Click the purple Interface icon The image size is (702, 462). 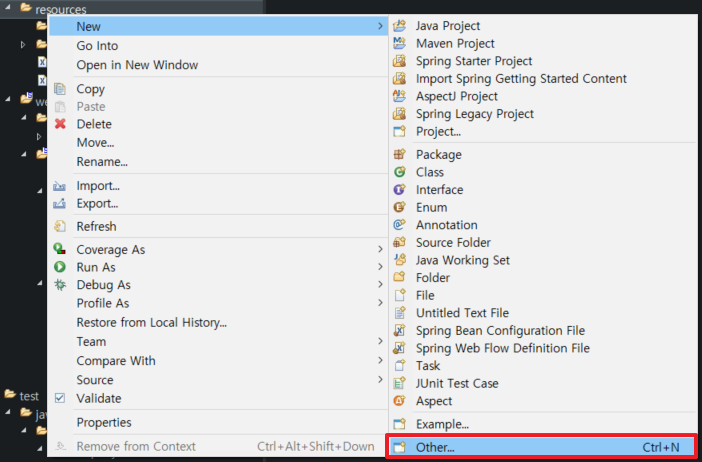coord(399,190)
